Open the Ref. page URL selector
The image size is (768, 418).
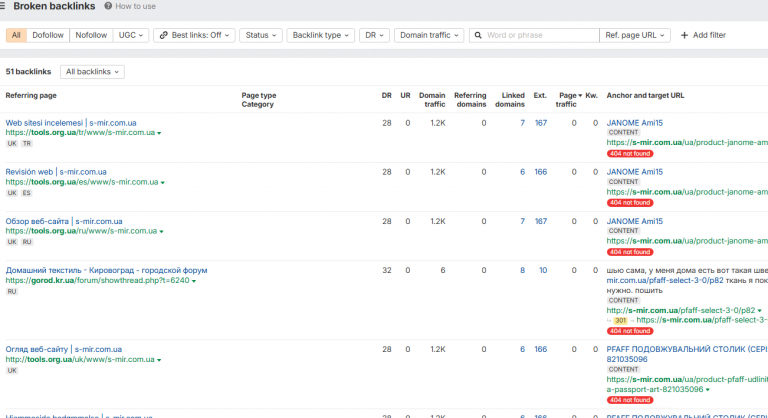pyautogui.click(x=635, y=35)
